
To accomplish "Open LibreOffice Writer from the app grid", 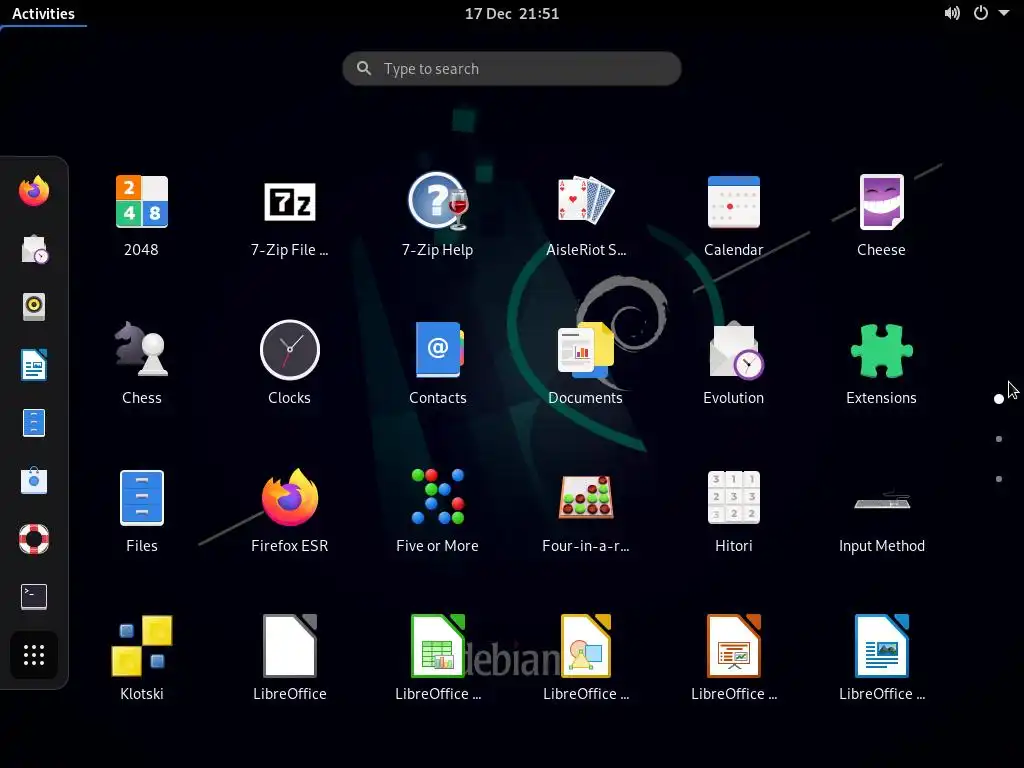I will pos(882,645).
